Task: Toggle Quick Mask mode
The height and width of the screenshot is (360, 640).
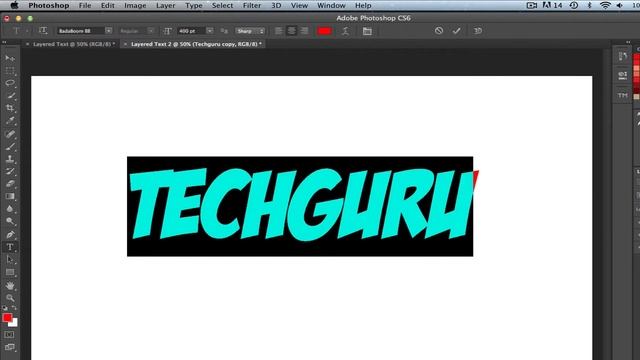Action: click(9, 335)
